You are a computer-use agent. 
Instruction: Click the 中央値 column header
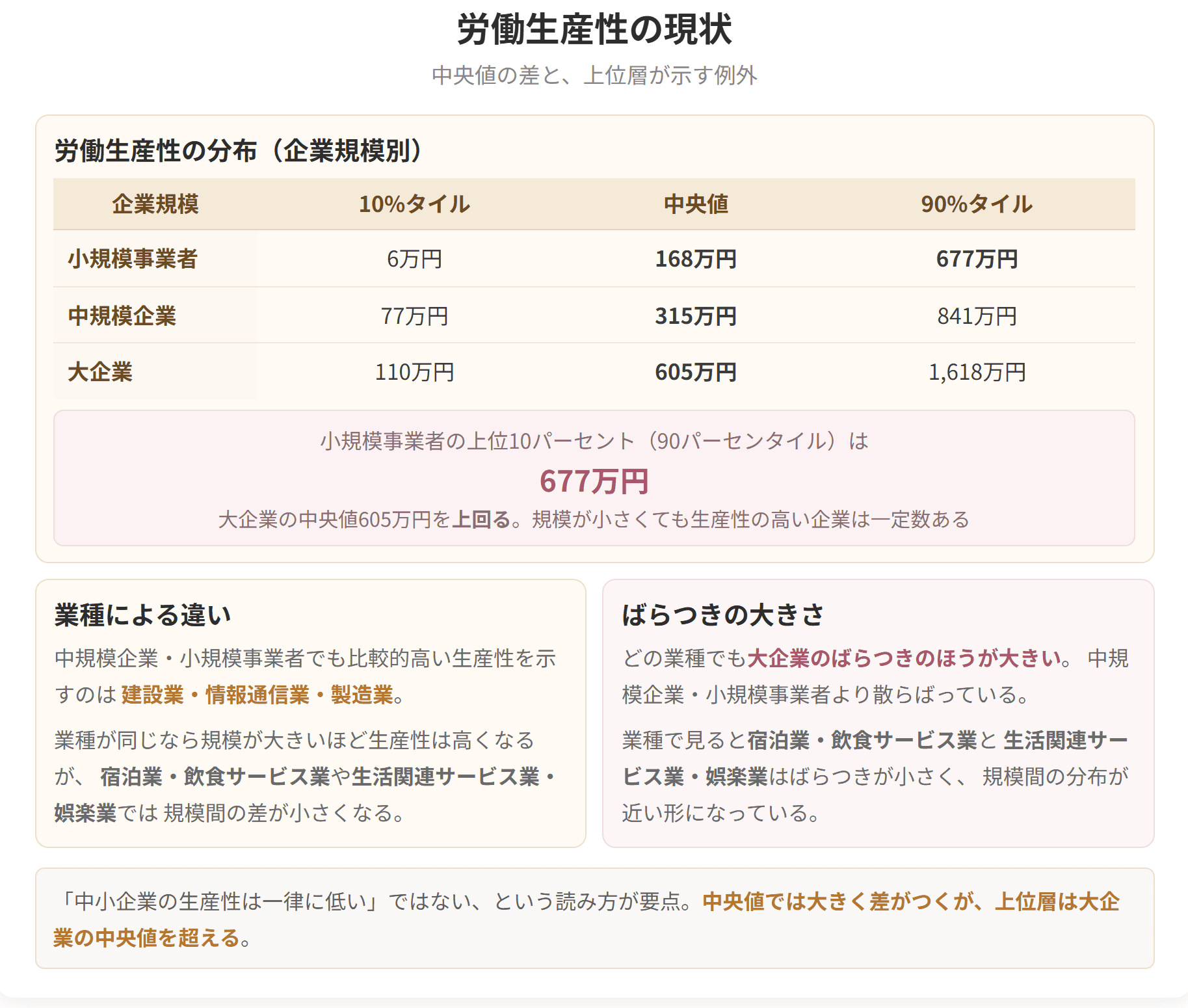tap(696, 204)
